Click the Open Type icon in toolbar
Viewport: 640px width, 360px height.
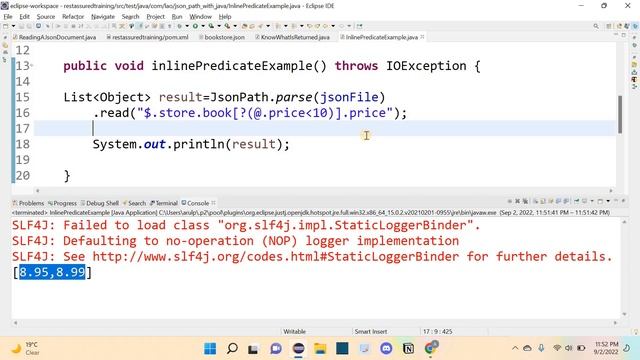click(x=244, y=26)
